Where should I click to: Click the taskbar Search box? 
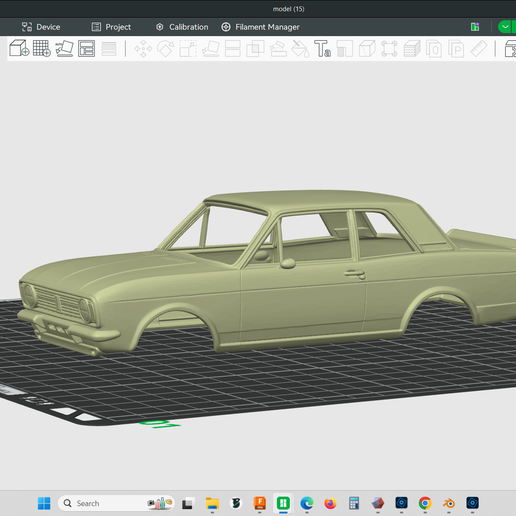(116, 503)
